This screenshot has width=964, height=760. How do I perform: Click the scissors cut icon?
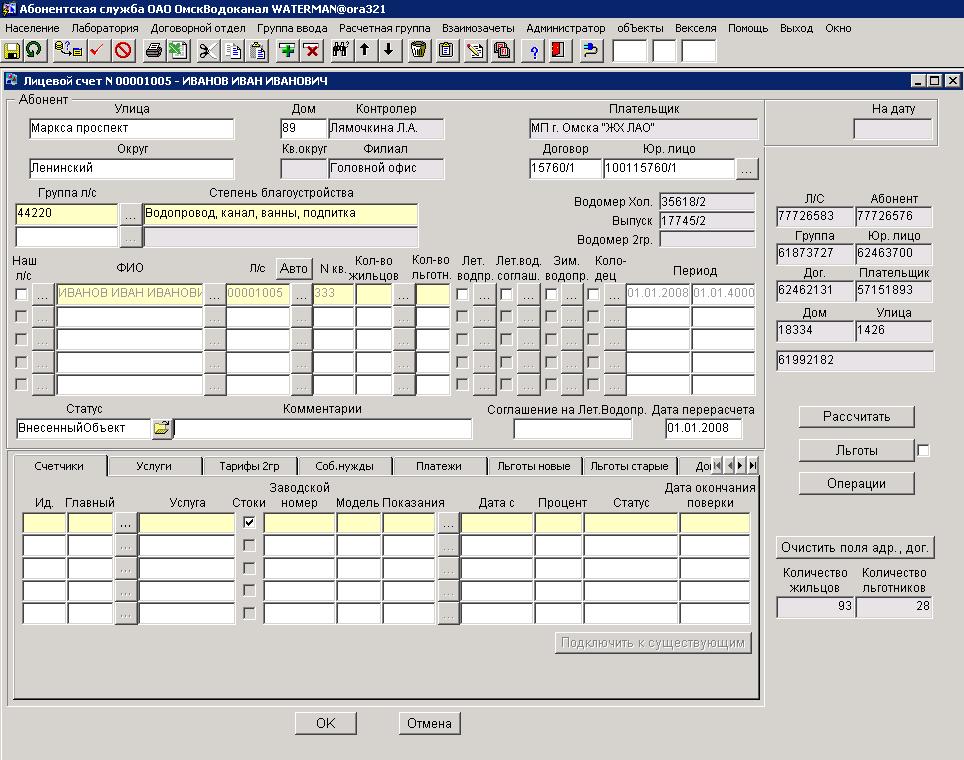[207, 50]
